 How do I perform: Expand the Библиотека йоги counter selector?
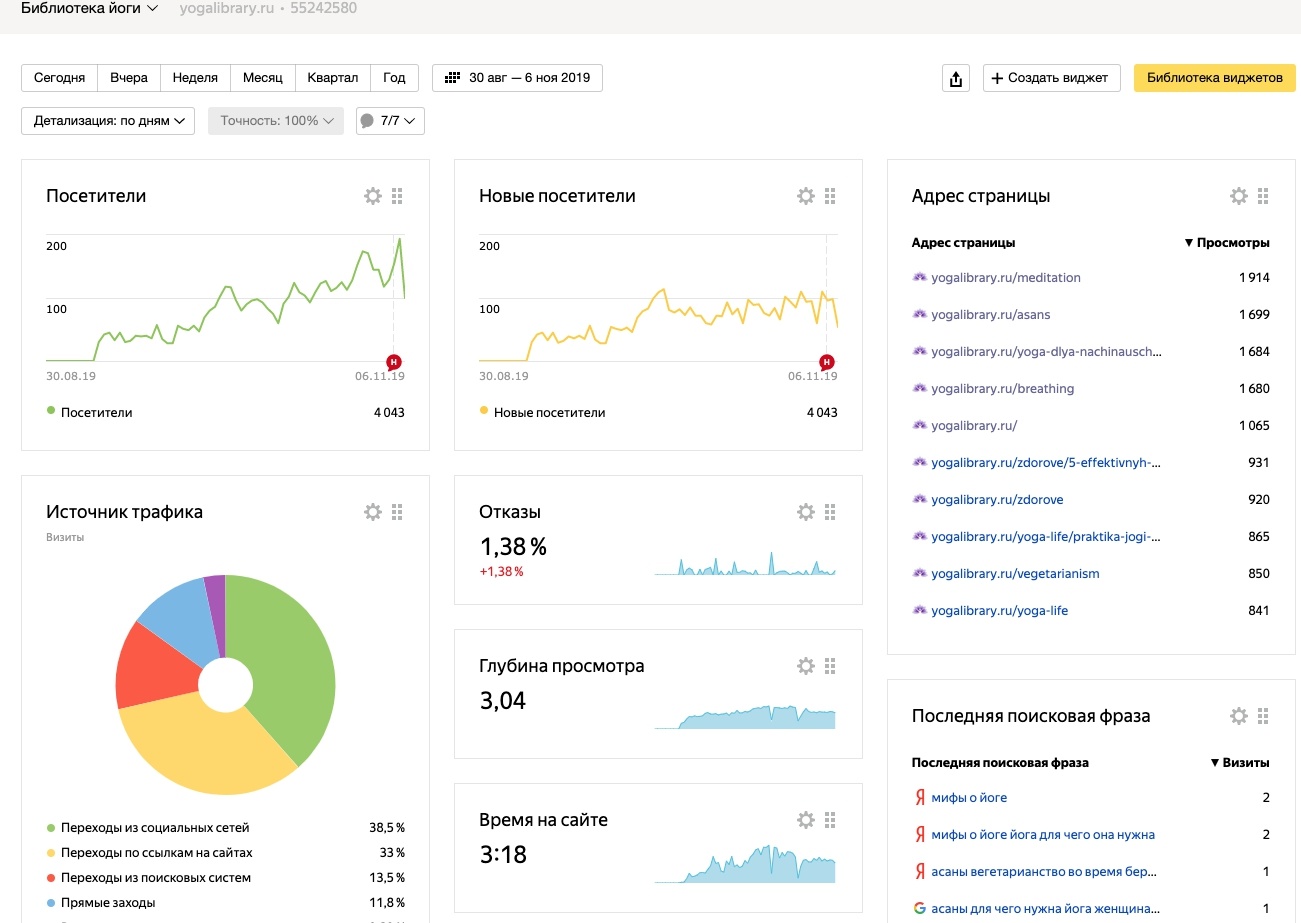pos(89,9)
